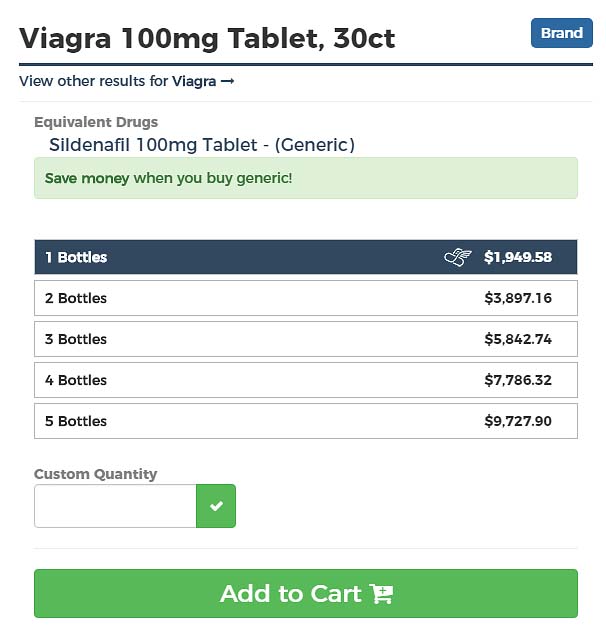
Task: Choose the 3 Bottles quantity
Action: click(x=306, y=339)
